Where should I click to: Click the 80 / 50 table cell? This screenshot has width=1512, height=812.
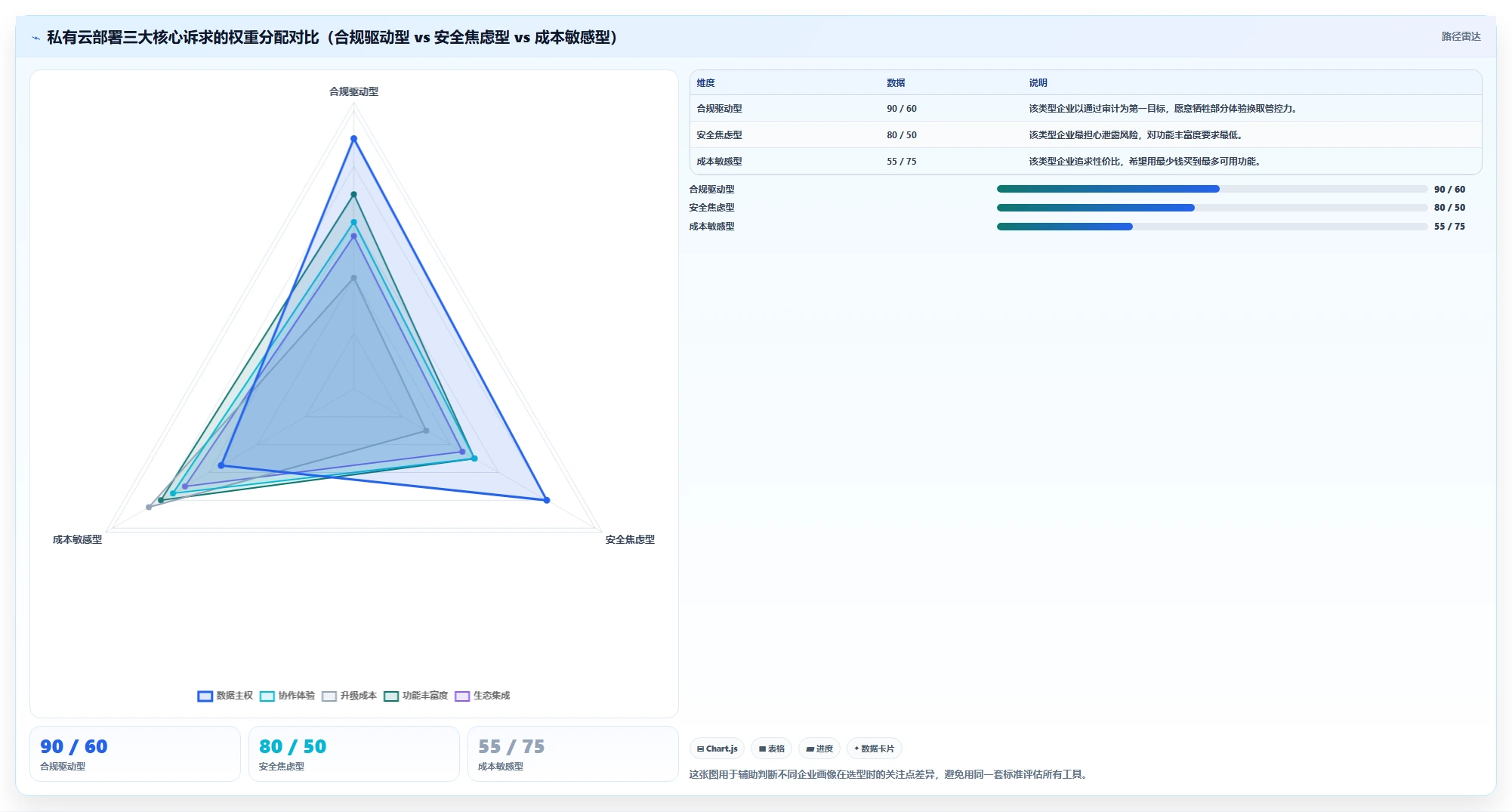(x=902, y=135)
